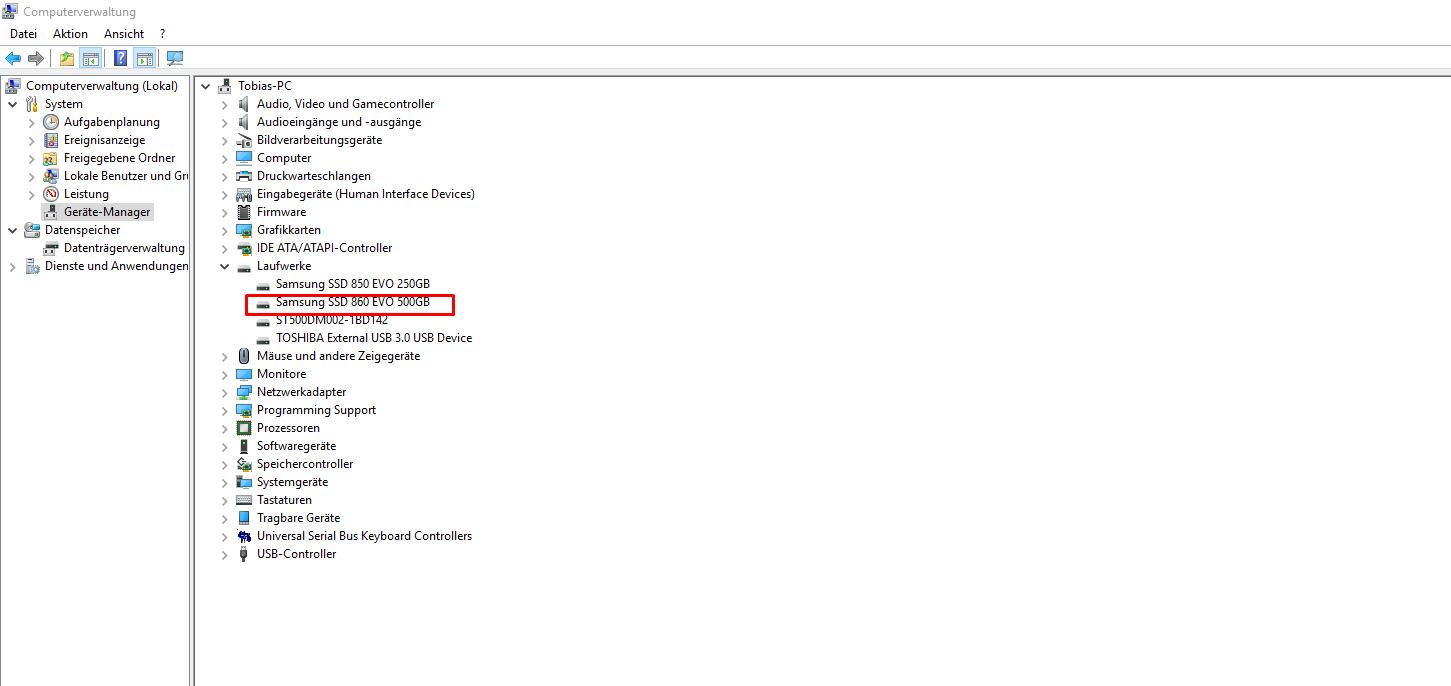Click the Datenträgerverwaltung disk icon
Image resolution: width=1451 pixels, height=686 pixels.
point(51,248)
